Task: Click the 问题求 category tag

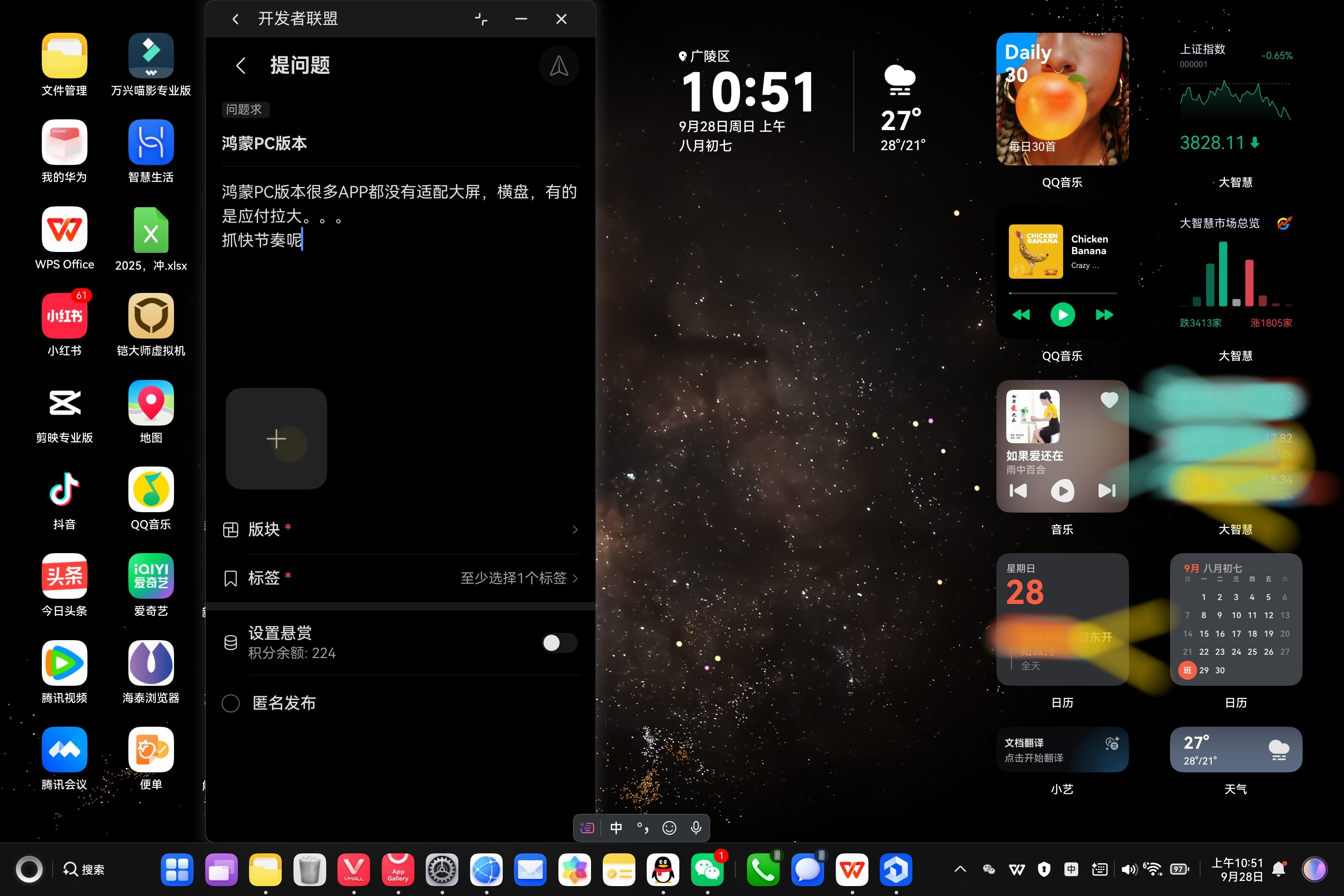Action: [x=245, y=109]
